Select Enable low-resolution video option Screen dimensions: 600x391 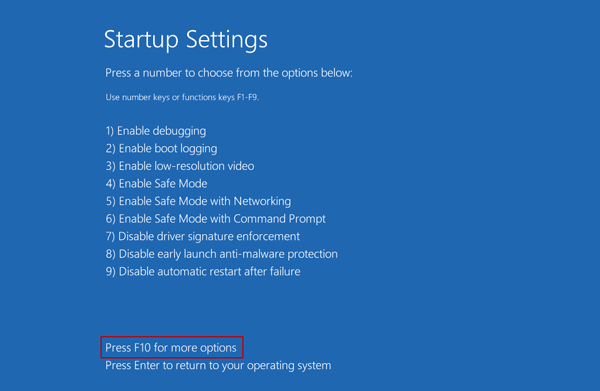(180, 166)
